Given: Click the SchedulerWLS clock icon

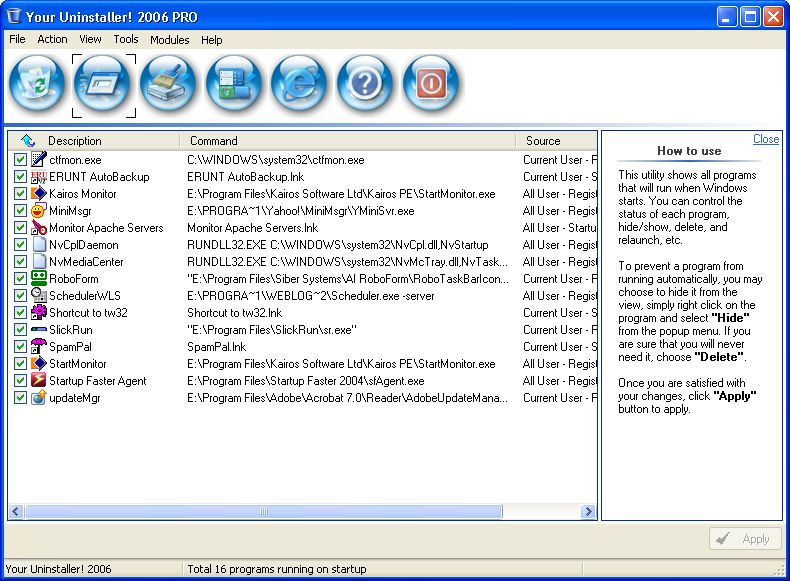Looking at the screenshot, I should (39, 295).
